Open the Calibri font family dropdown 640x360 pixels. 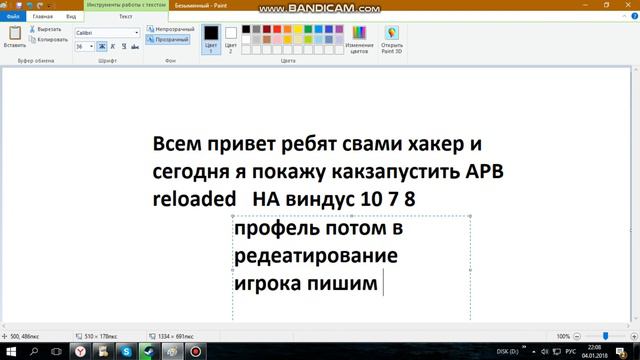tap(137, 33)
